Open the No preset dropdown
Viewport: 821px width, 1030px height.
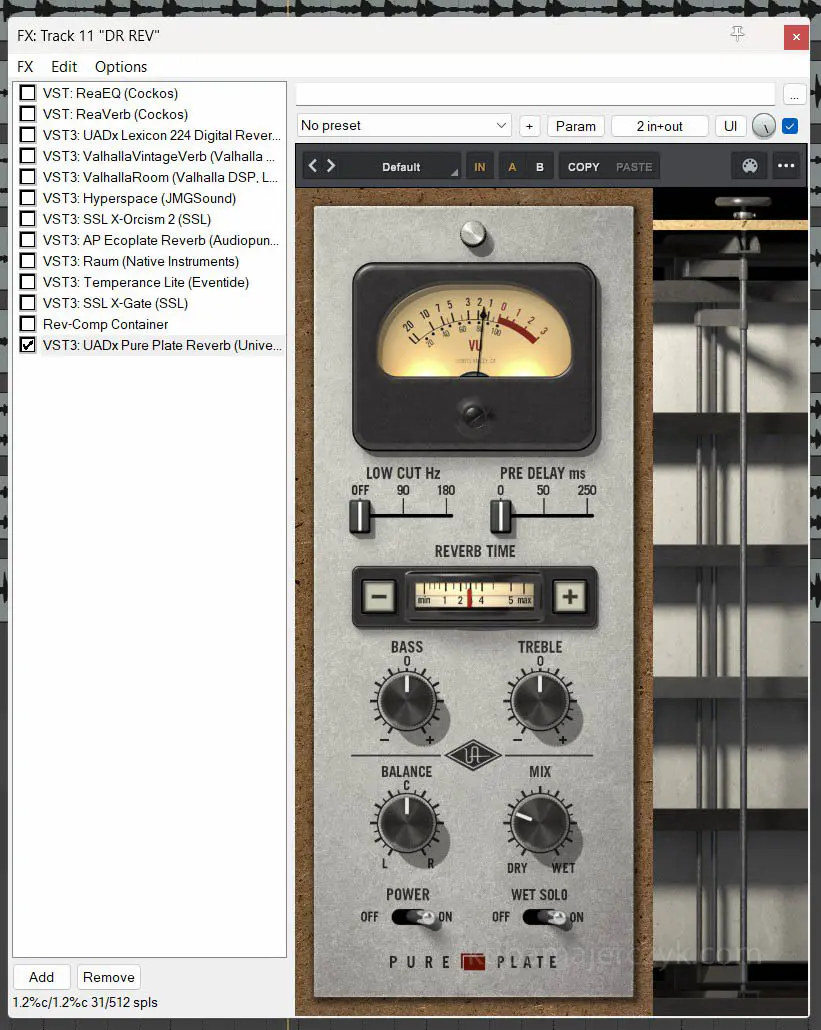[404, 126]
